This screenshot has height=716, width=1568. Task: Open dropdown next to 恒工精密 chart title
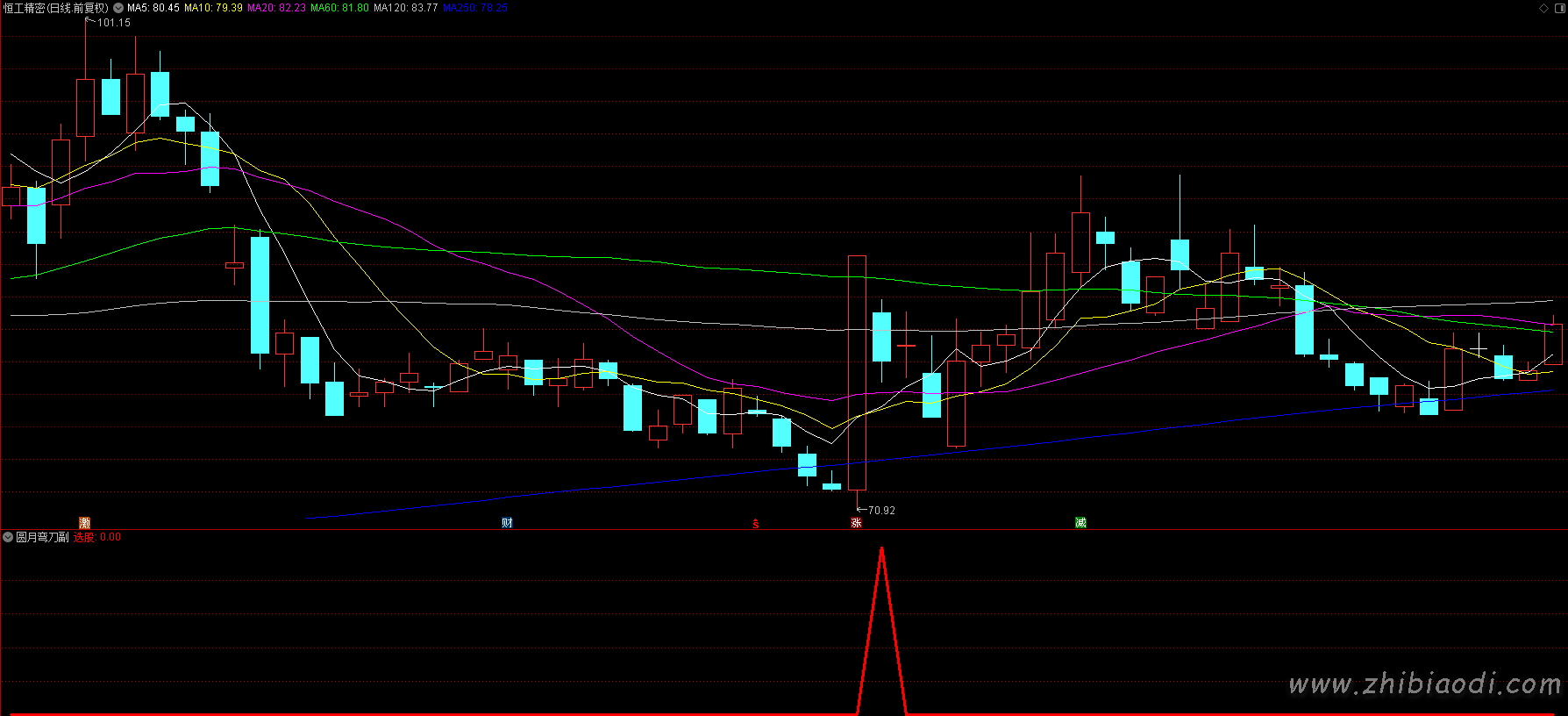click(x=118, y=8)
